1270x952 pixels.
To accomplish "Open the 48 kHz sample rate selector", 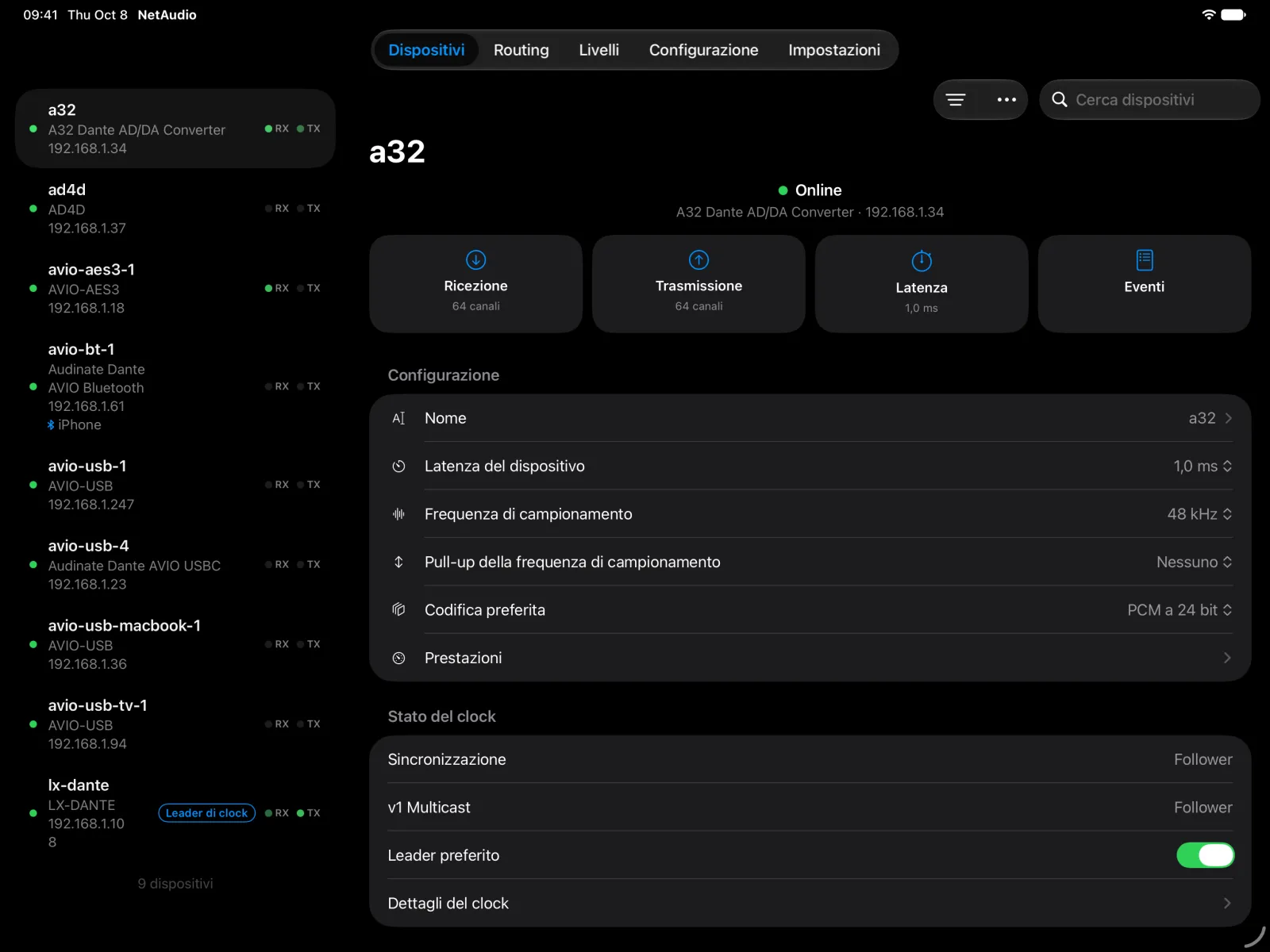I will pyautogui.click(x=1199, y=514).
